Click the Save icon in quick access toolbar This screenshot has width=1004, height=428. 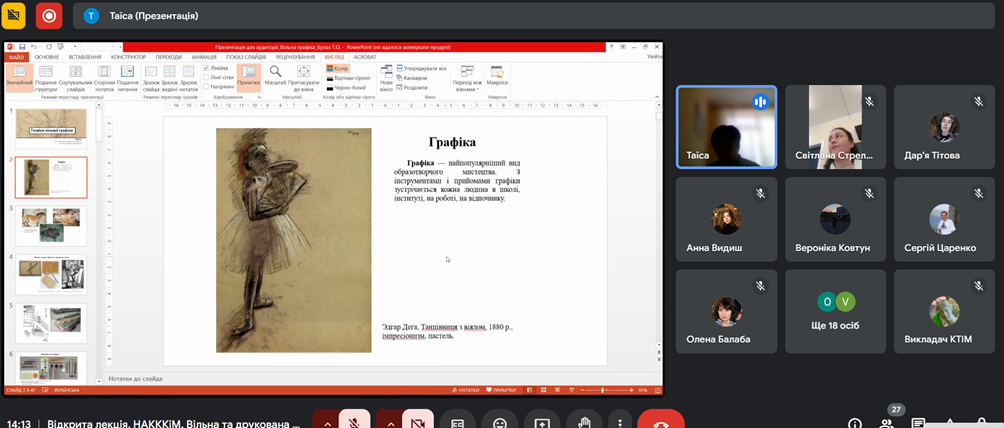click(x=22, y=47)
